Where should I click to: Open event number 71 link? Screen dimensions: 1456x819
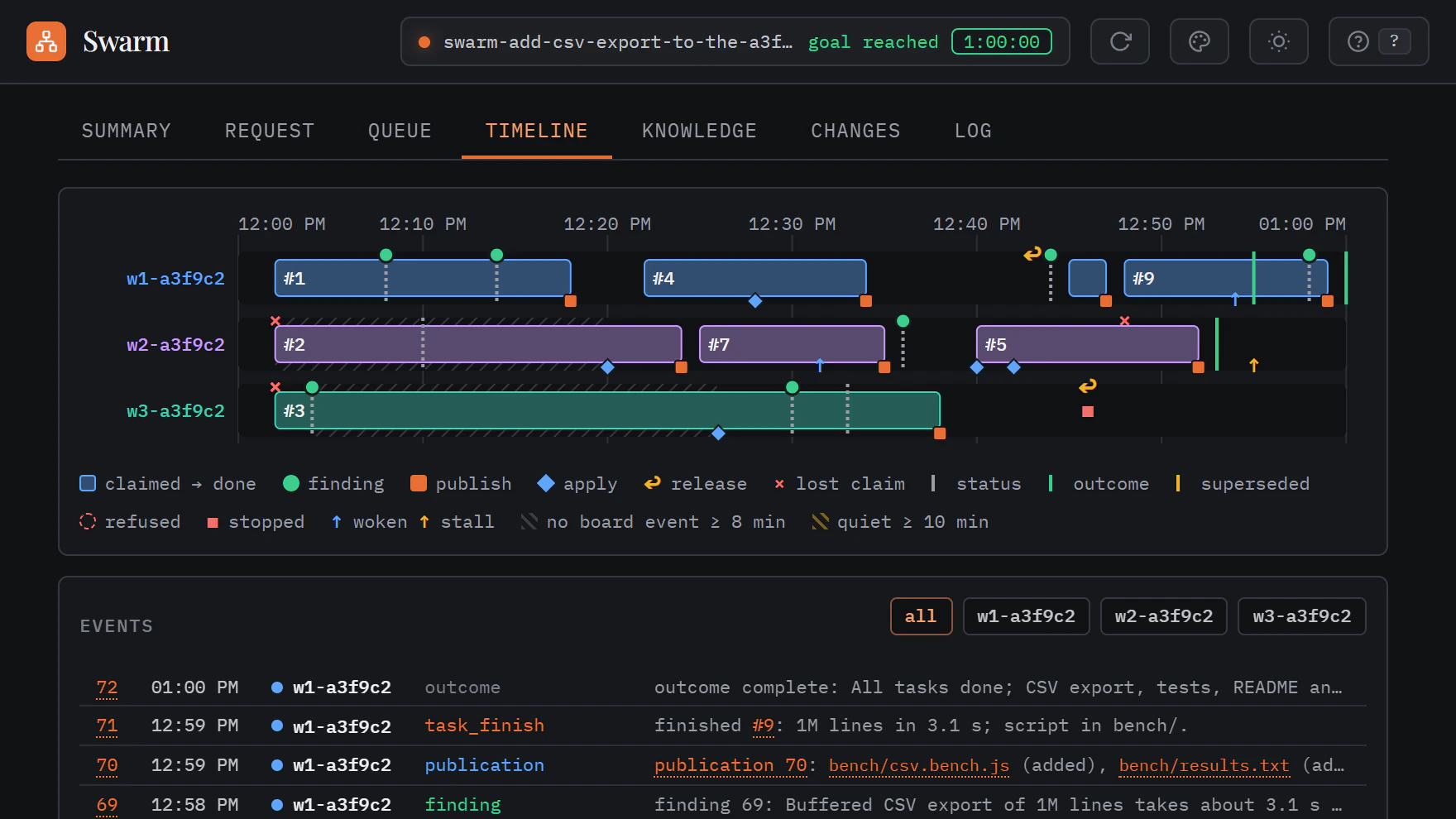point(107,726)
